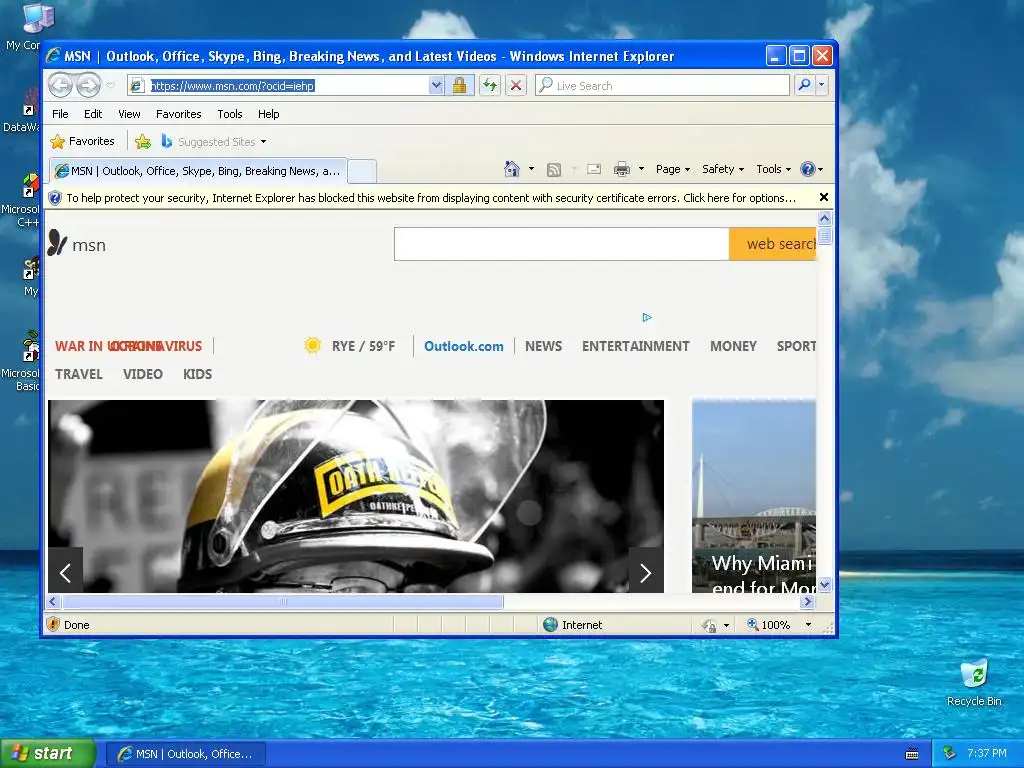
Task: Open the VIDEO section
Action: [142, 374]
